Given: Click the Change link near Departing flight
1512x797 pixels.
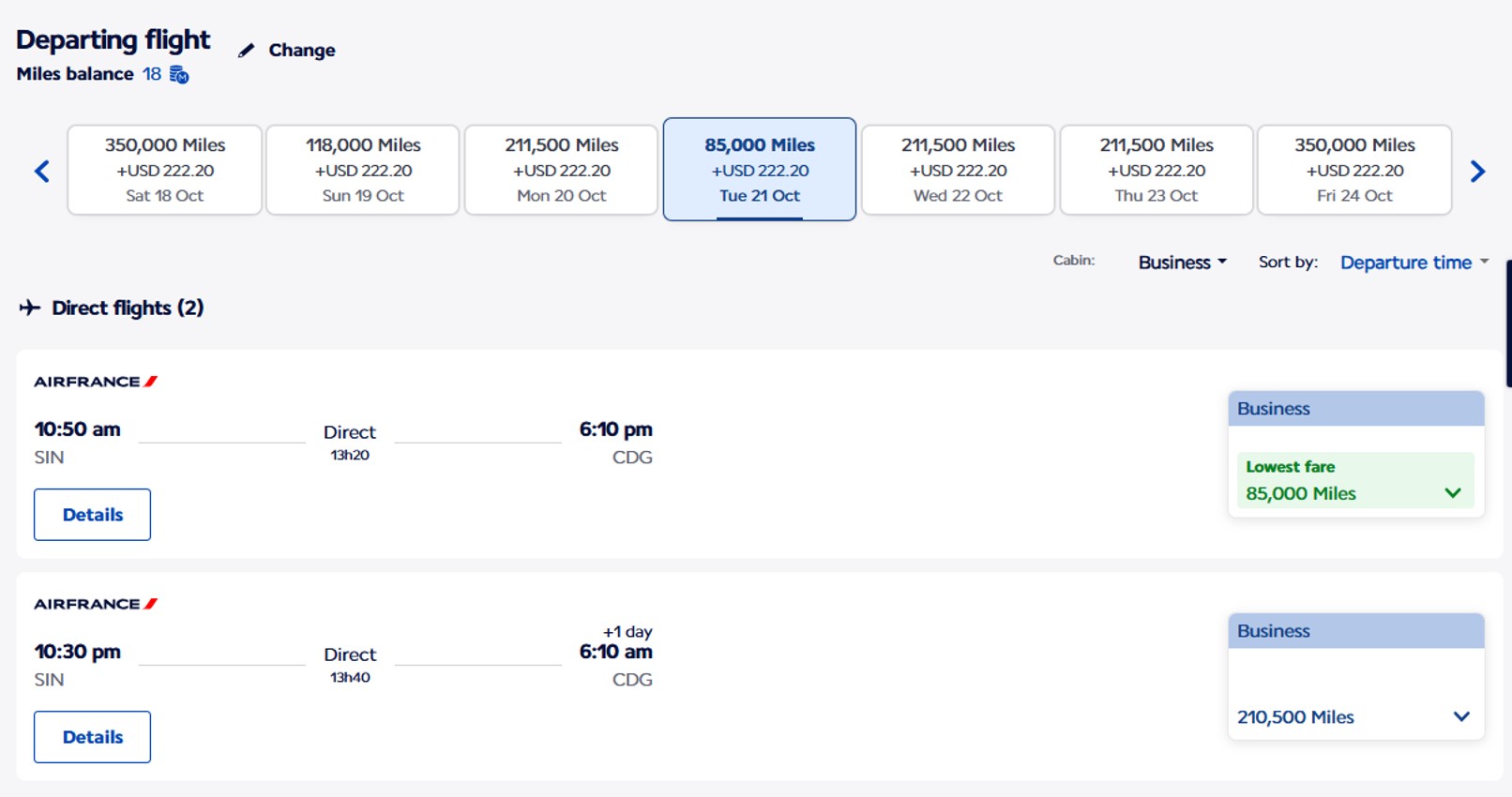Looking at the screenshot, I should (302, 51).
